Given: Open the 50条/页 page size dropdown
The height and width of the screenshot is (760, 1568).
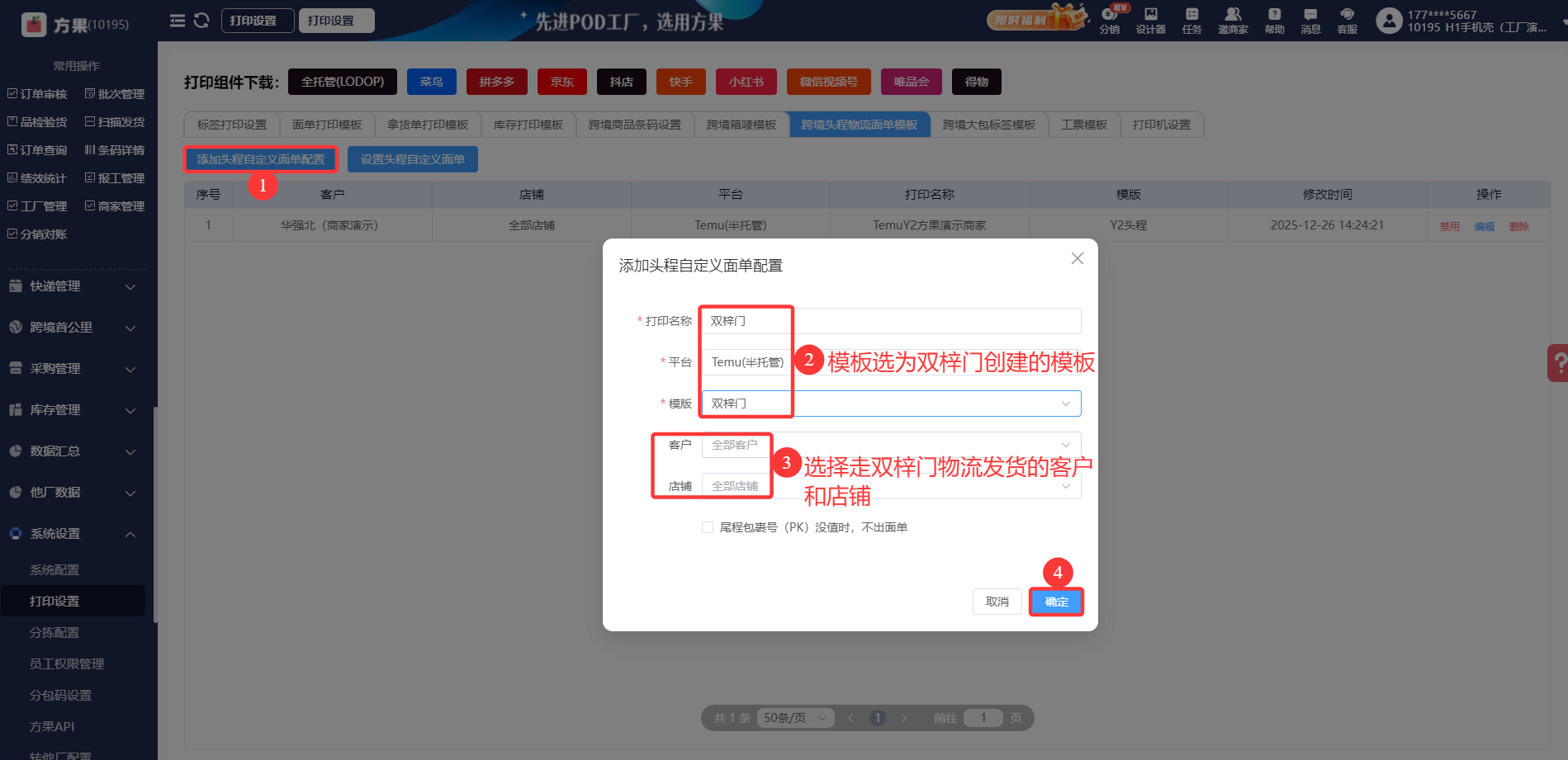Looking at the screenshot, I should [x=795, y=718].
